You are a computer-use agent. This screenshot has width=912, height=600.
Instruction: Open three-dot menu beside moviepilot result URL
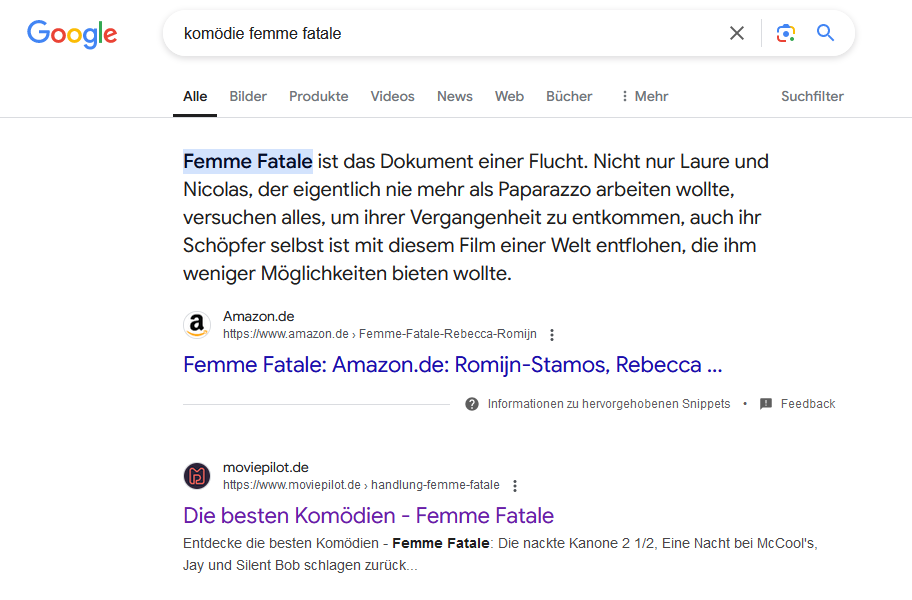tap(515, 485)
